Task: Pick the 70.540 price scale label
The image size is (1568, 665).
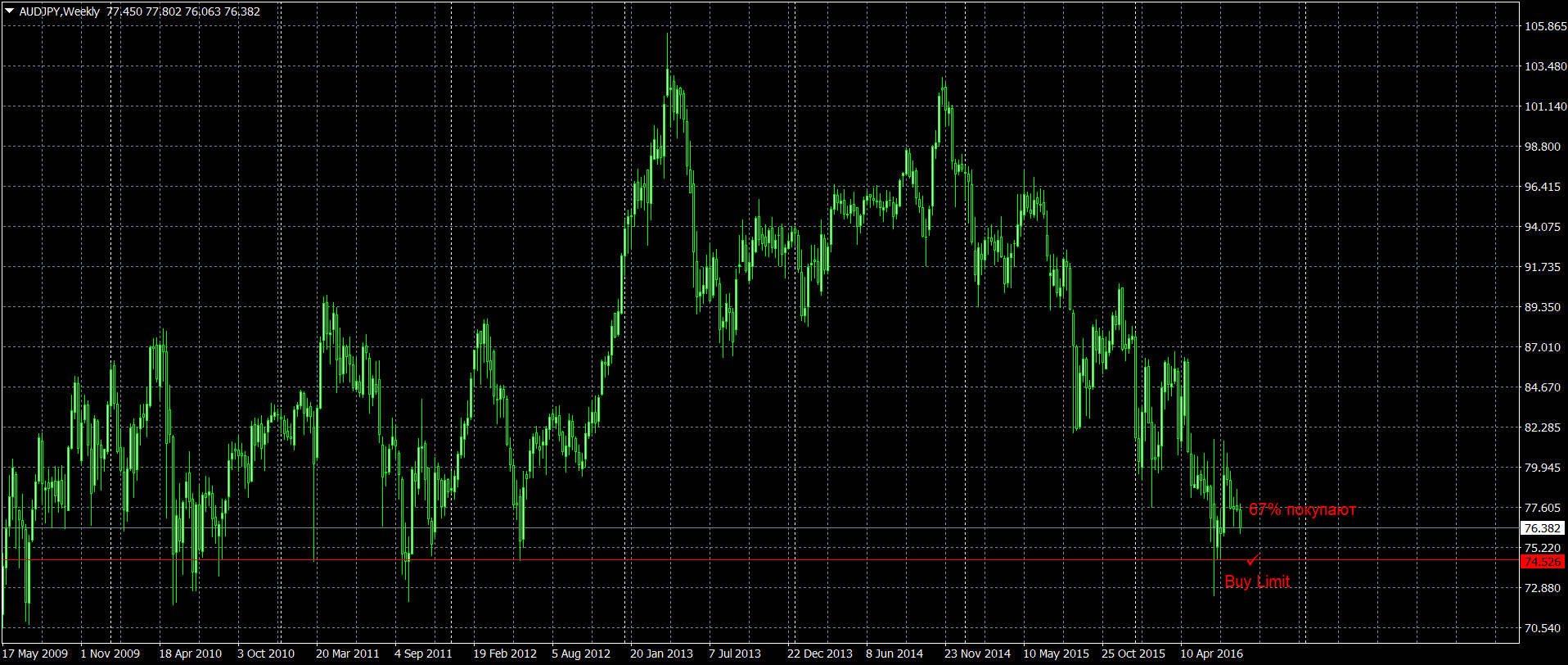Action: [1543, 628]
